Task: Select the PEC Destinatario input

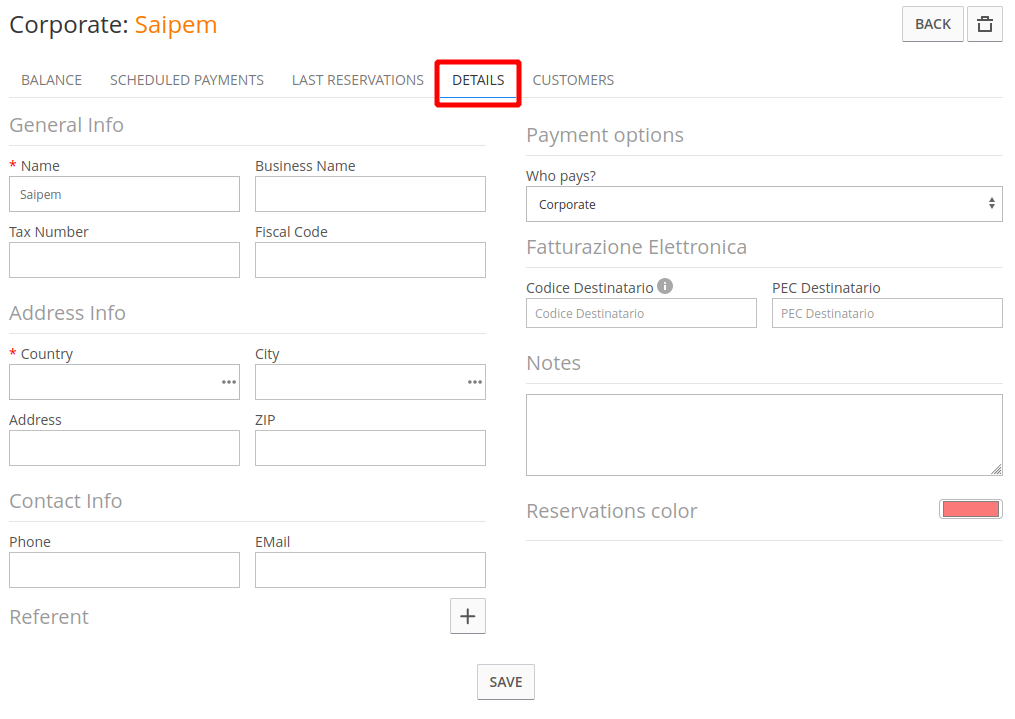Action: pos(887,313)
